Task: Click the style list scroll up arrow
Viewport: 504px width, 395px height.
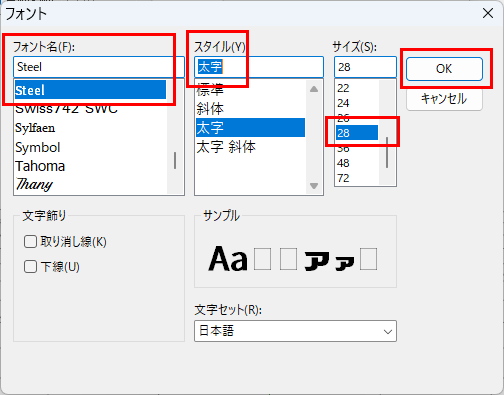Action: (x=314, y=89)
